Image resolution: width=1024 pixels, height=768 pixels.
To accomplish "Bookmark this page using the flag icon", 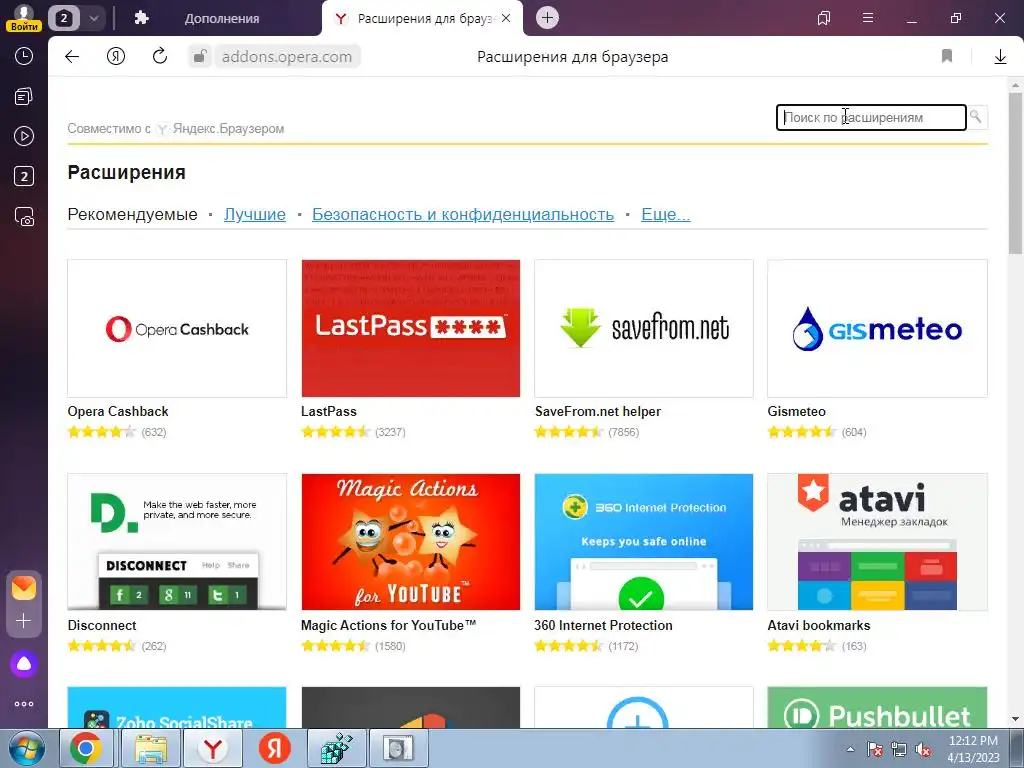I will [947, 56].
